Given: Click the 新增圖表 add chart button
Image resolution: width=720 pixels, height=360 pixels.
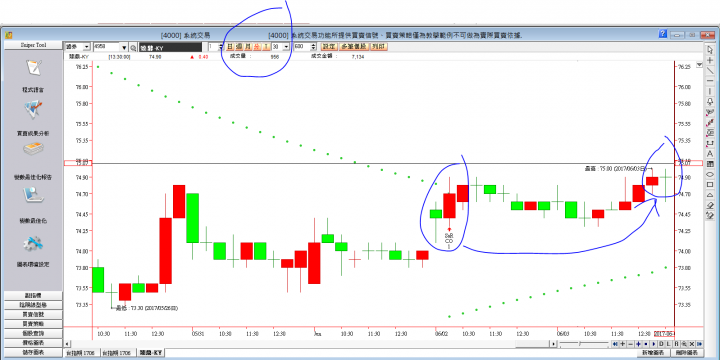Looking at the screenshot, I should coord(654,353).
